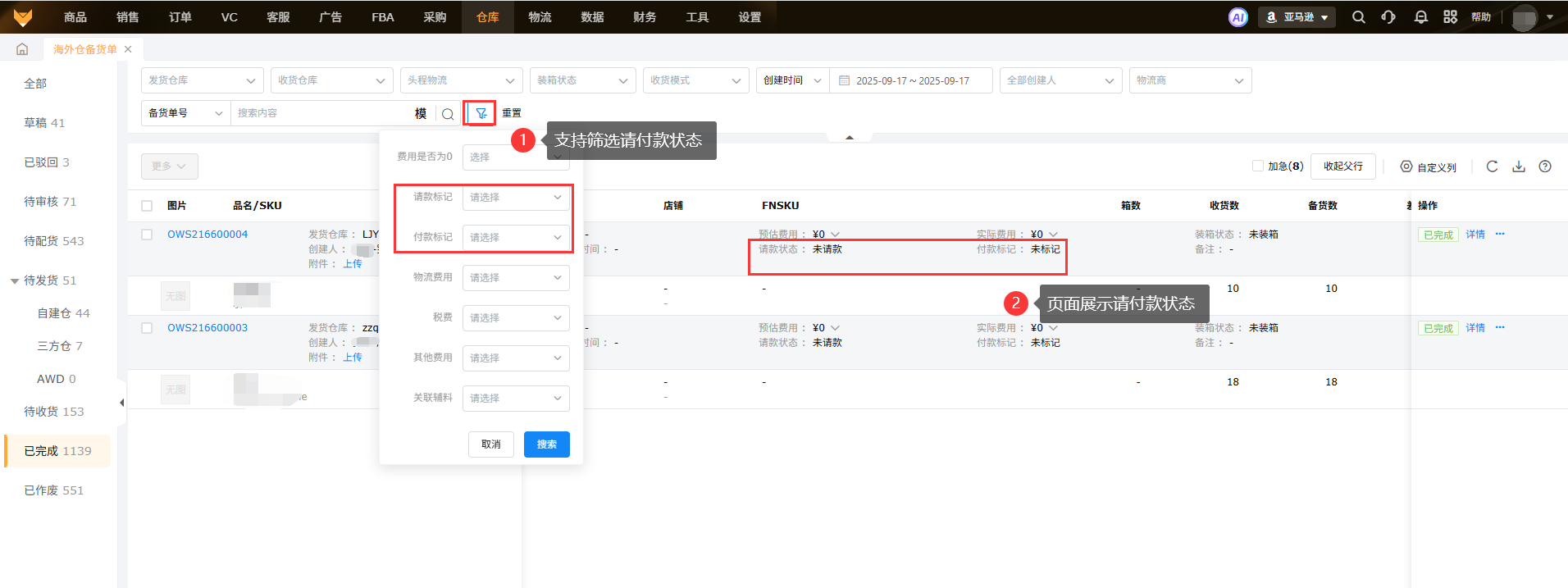Open the 装箱状态 dropdown
Screen dimensions: 1568x588
tap(583, 80)
